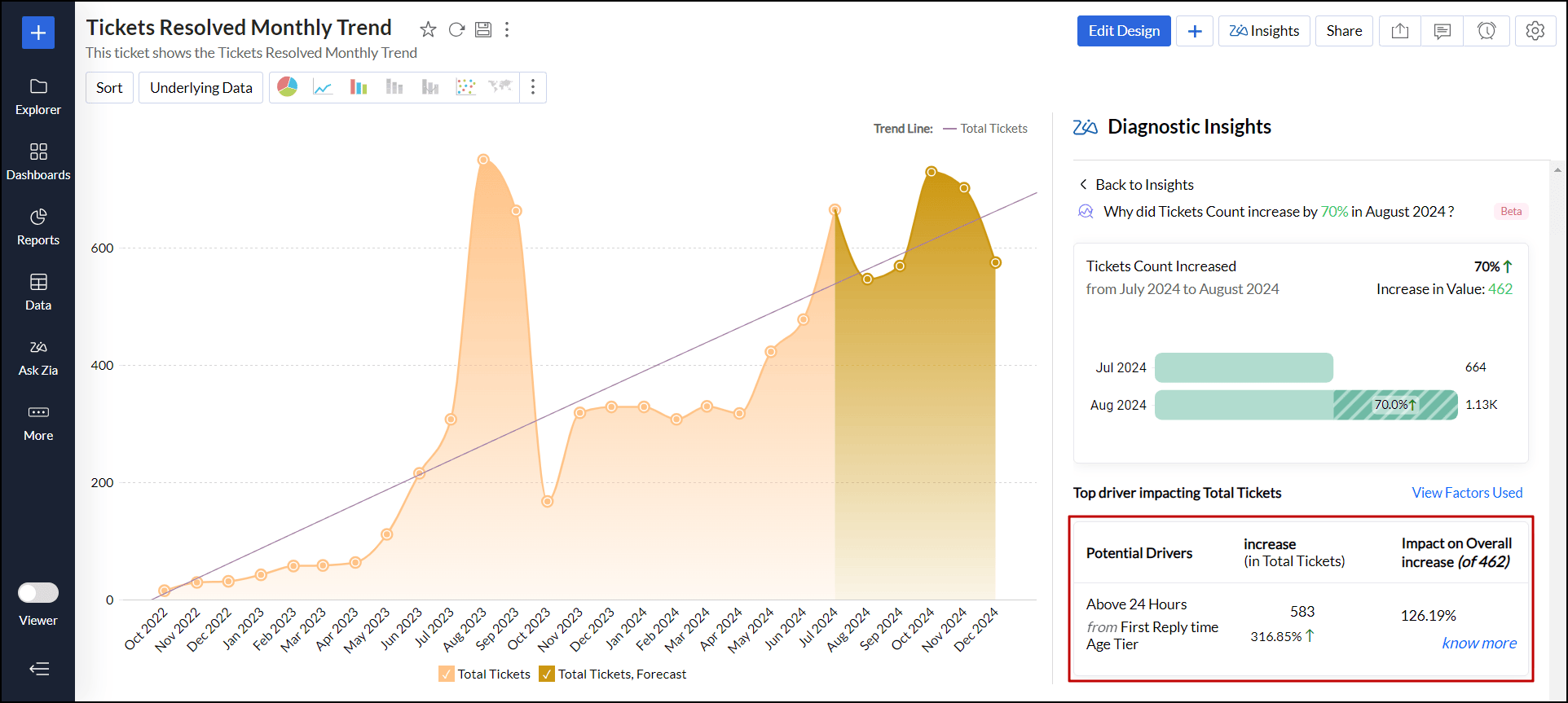The image size is (1568, 703).
Task: Toggle the Viewer mode switch
Action: click(38, 592)
